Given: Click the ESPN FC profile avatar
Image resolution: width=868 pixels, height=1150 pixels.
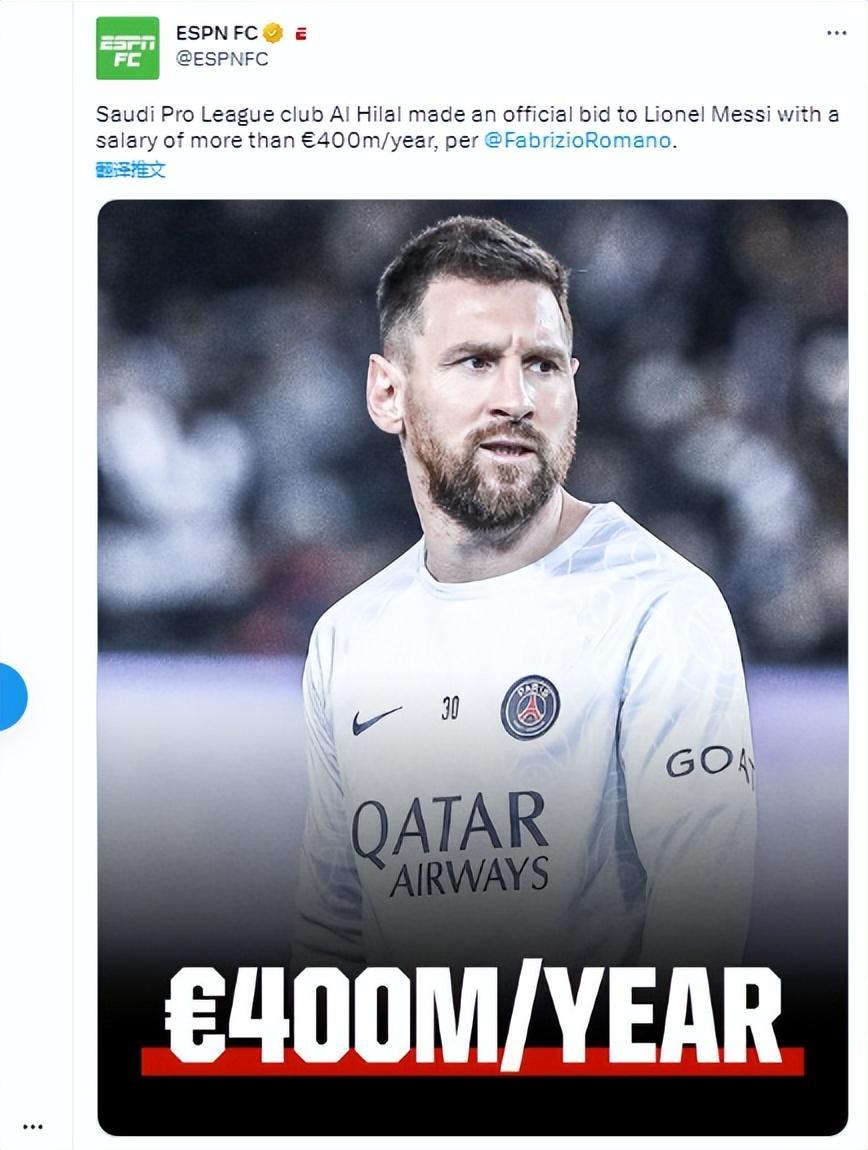Looking at the screenshot, I should [127, 48].
